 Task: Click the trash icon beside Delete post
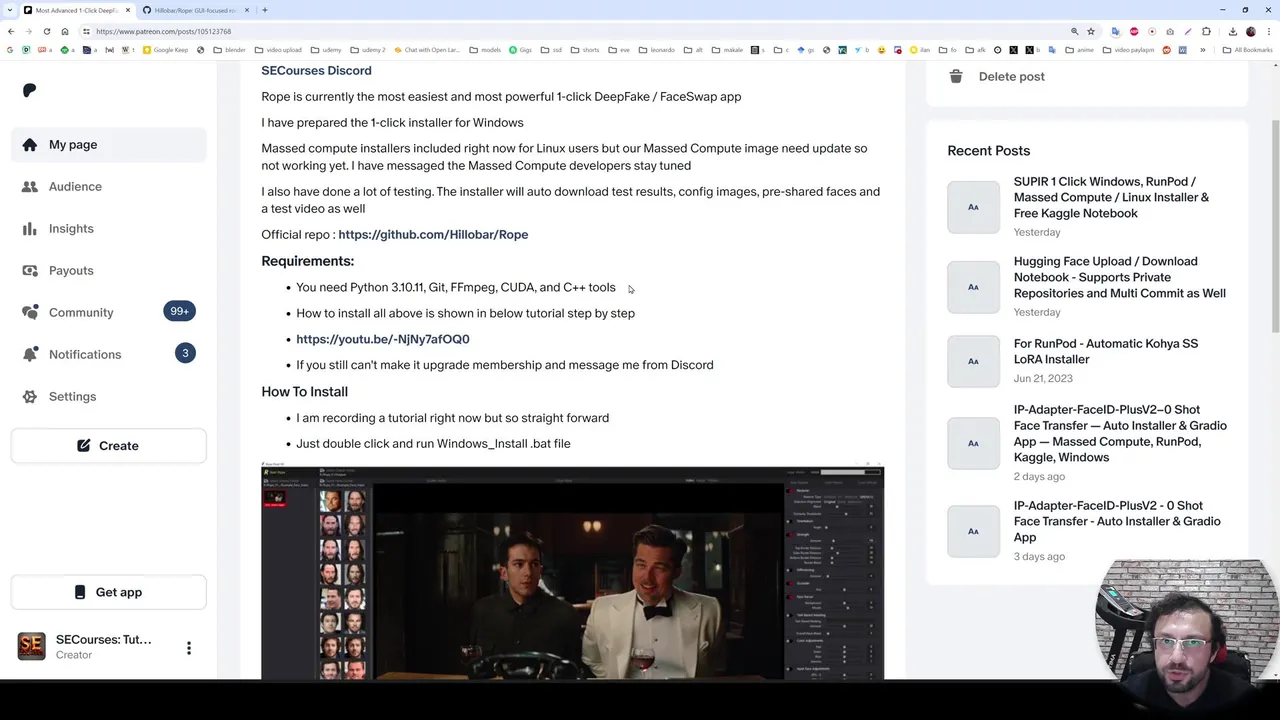coord(956,76)
